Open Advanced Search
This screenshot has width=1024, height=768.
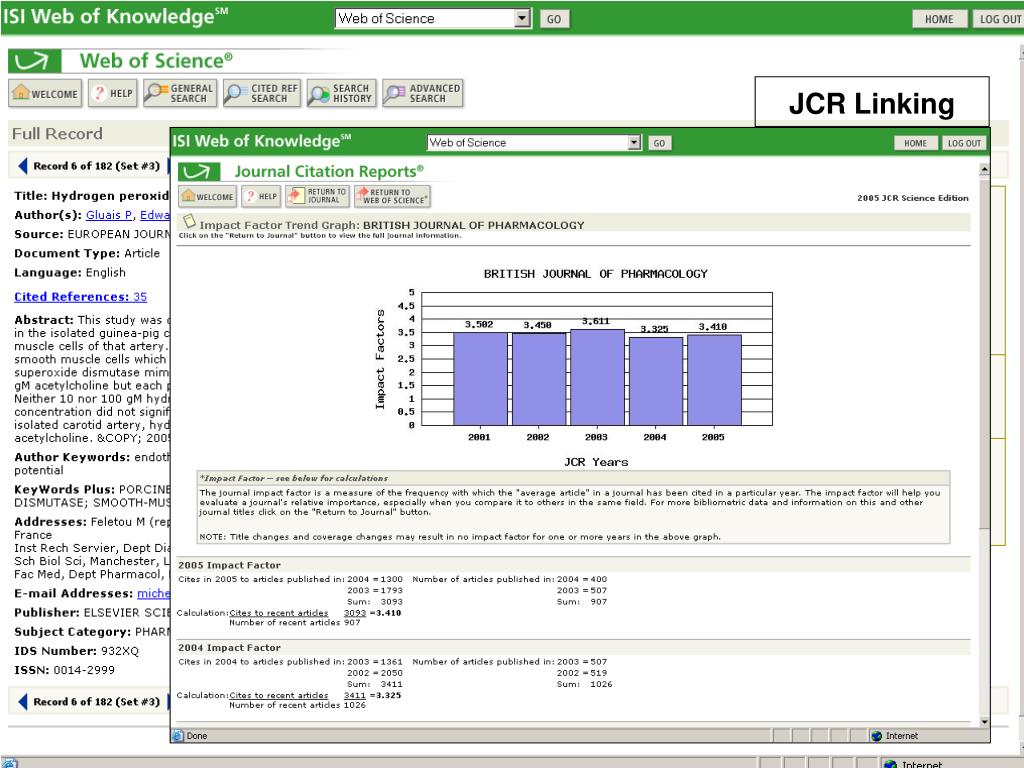point(423,93)
